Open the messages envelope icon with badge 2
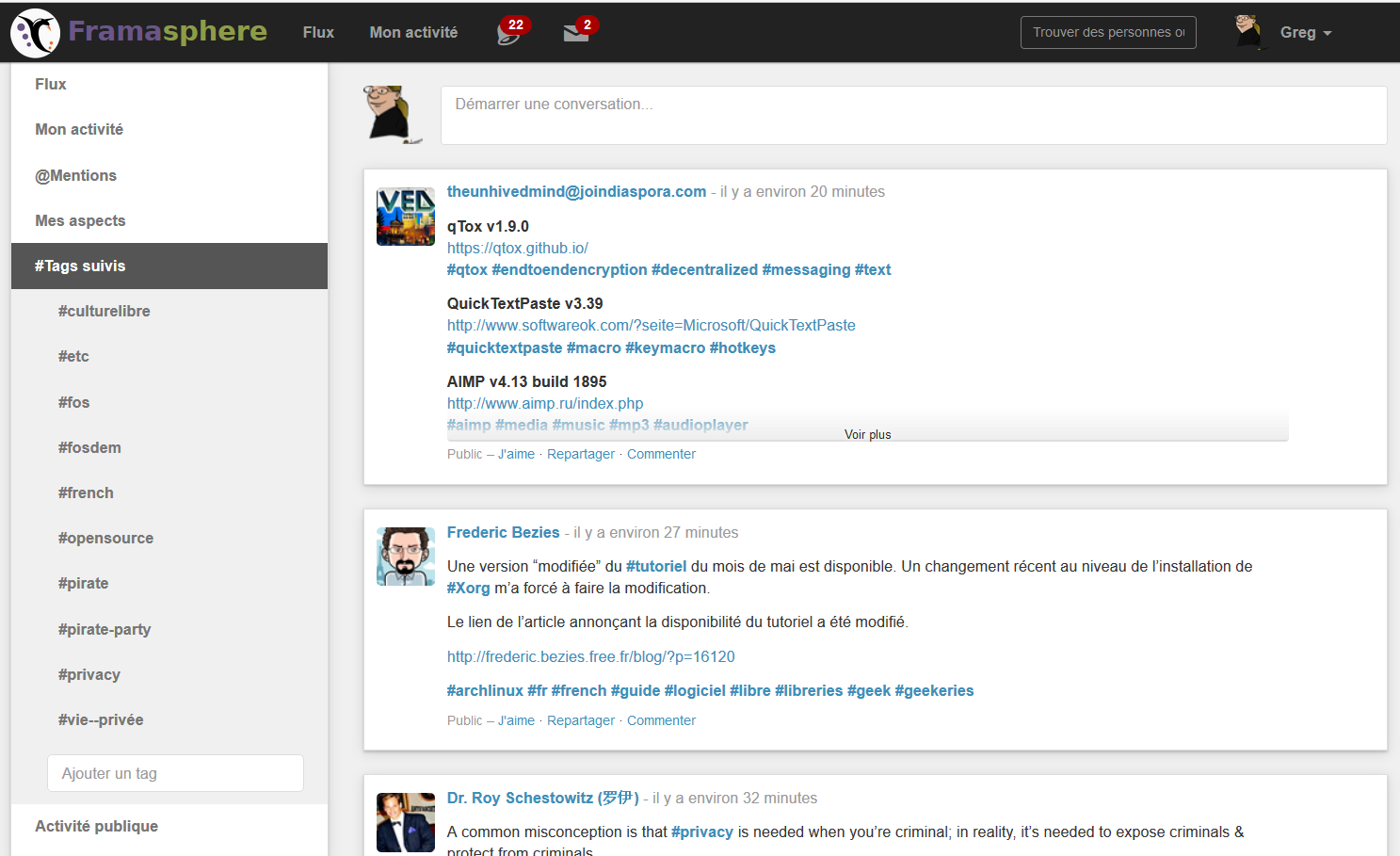 (576, 33)
